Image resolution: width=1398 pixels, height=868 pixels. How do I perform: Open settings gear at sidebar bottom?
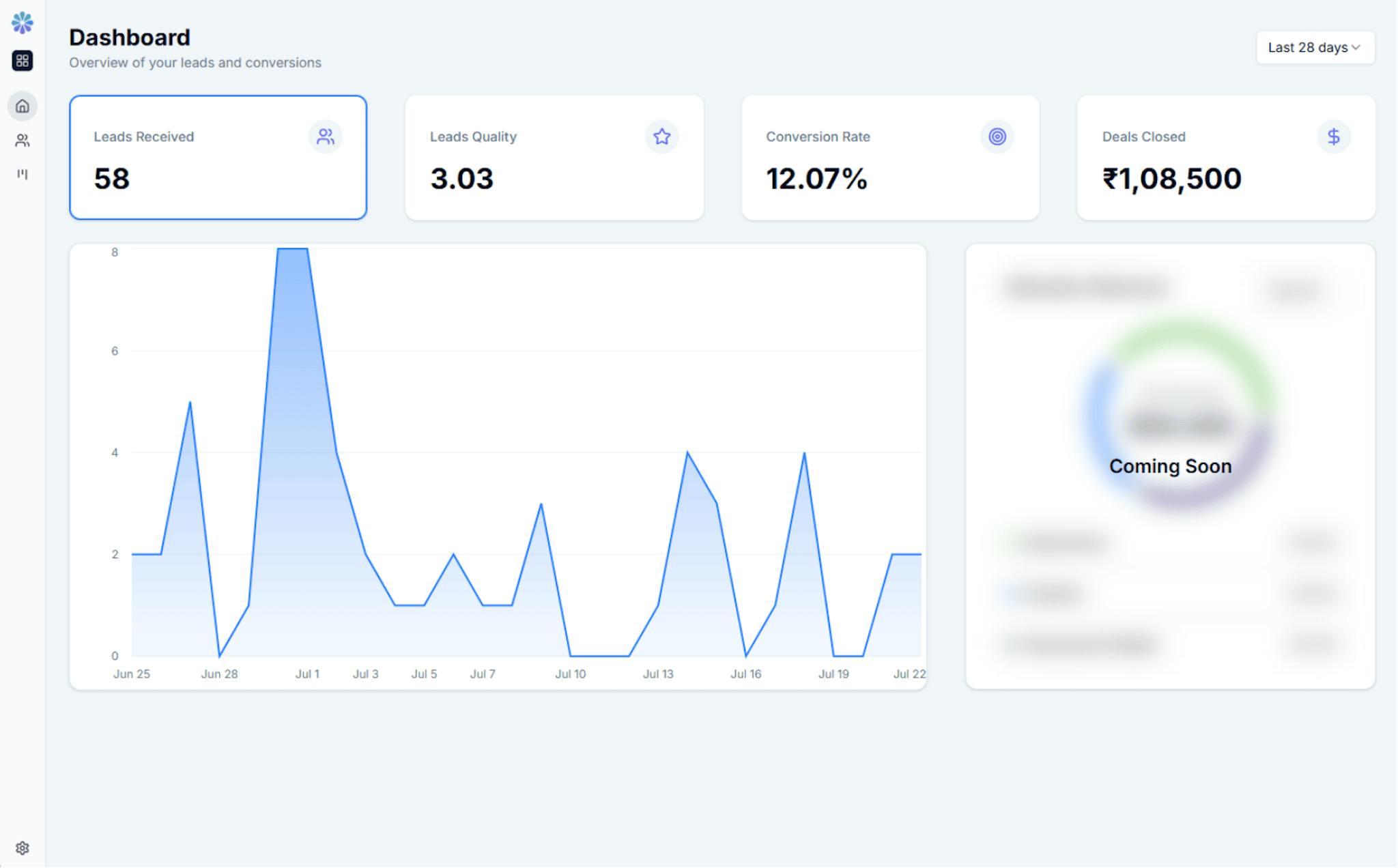22,848
